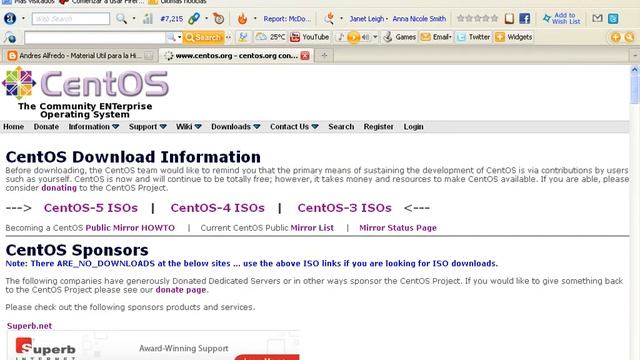This screenshot has width=640, height=360.
Task: Click the globe magnifier icon on second toolbar
Action: pyautogui.click(x=10, y=38)
